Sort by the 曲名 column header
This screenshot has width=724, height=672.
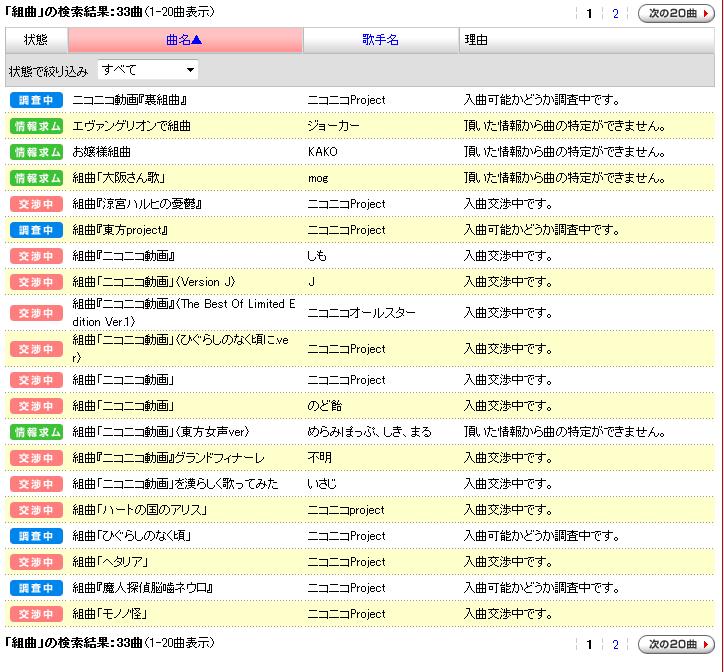coord(185,40)
